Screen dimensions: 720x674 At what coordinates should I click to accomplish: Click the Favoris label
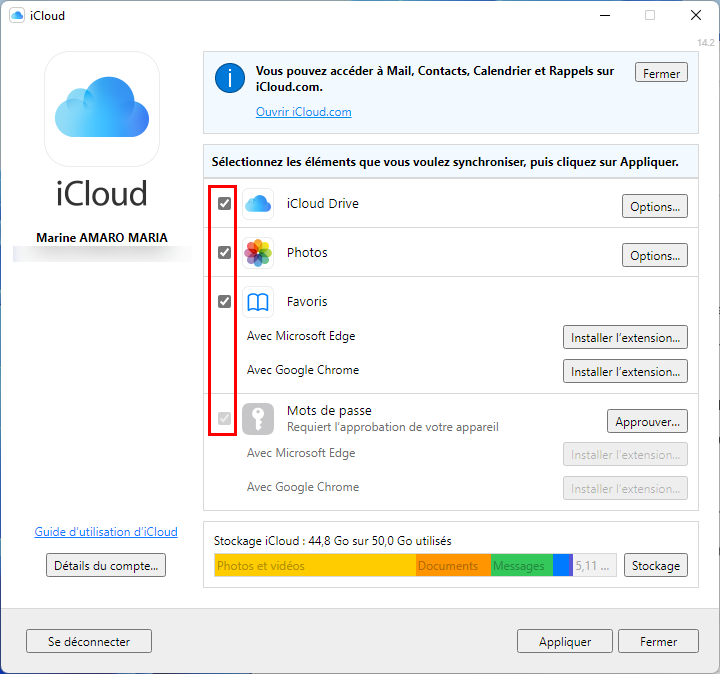point(307,302)
